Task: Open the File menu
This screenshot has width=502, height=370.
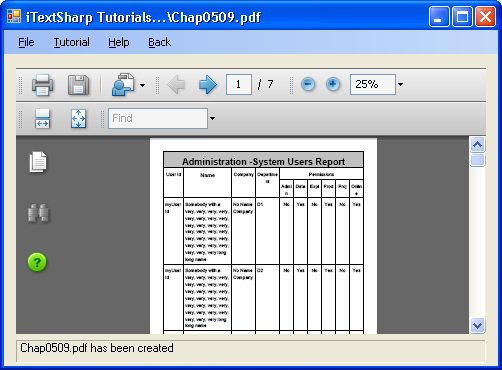Action: pos(26,42)
